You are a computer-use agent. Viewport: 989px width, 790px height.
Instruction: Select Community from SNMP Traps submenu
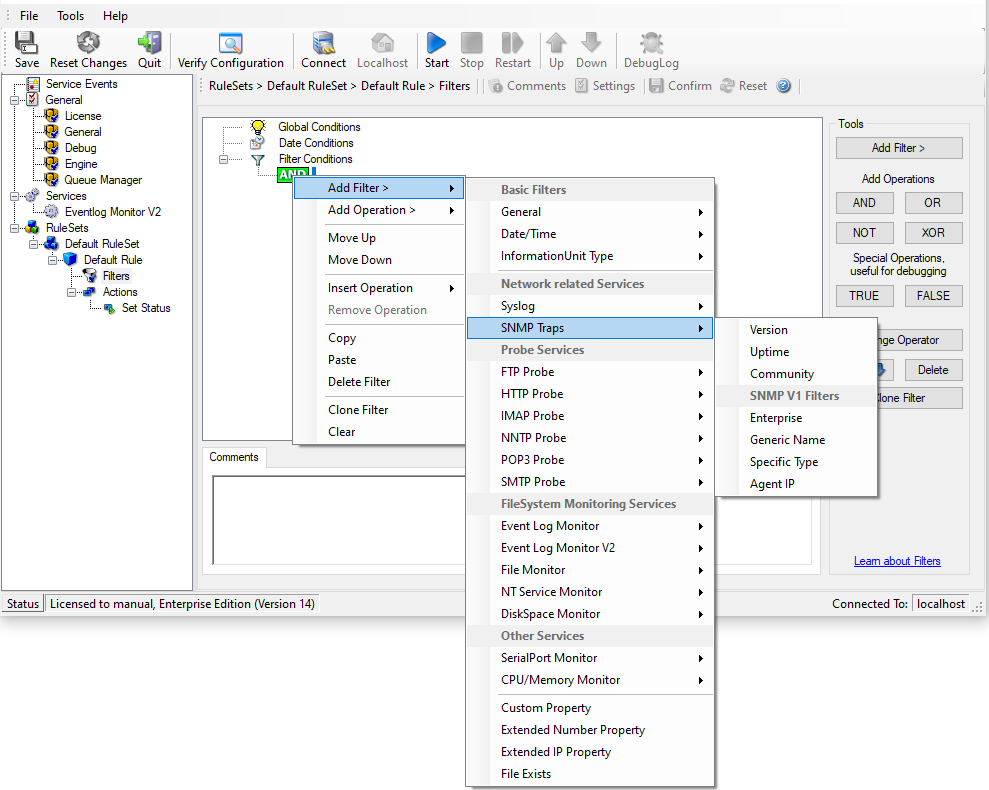(781, 374)
